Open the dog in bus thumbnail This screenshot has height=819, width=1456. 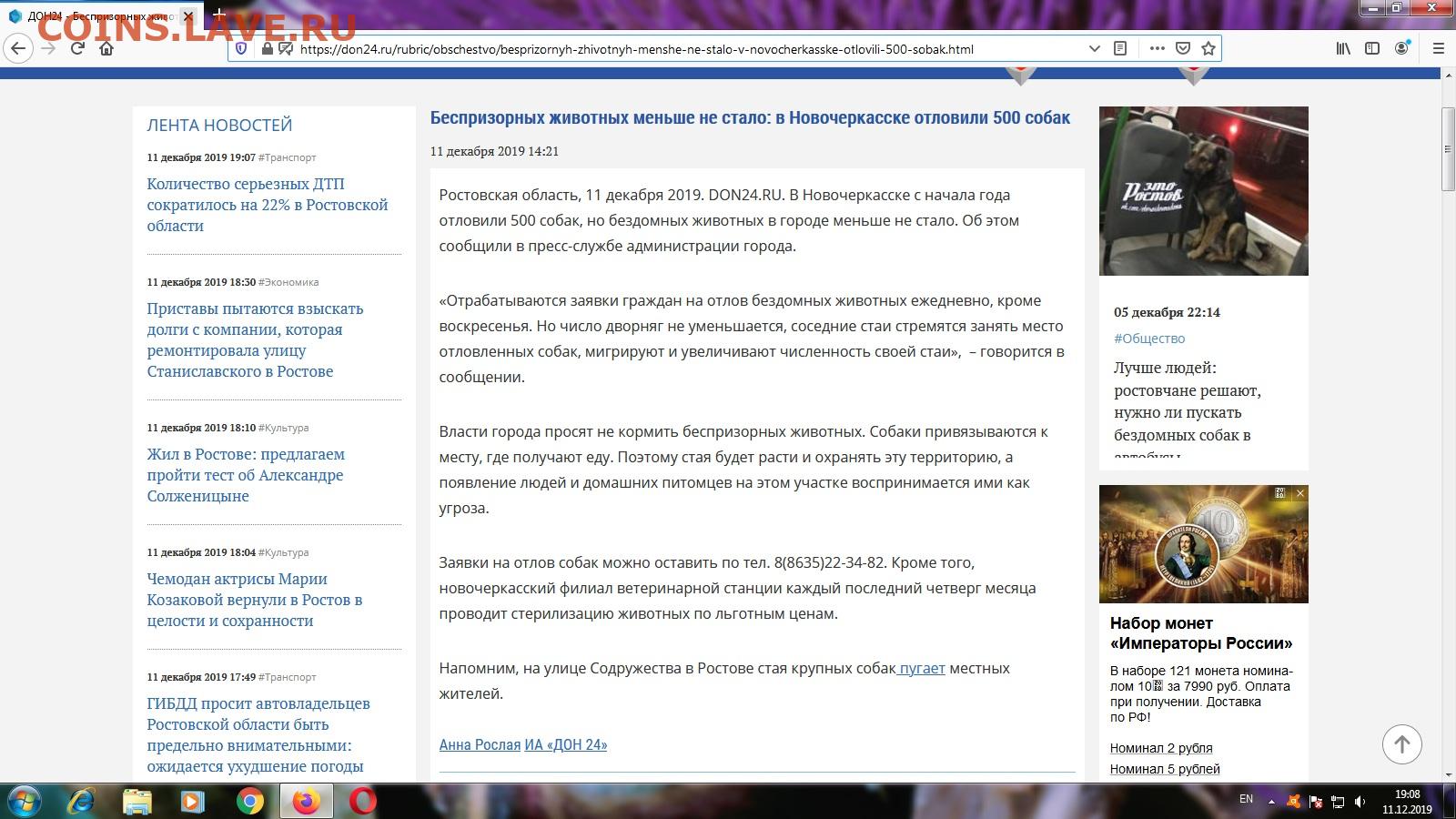[1204, 191]
